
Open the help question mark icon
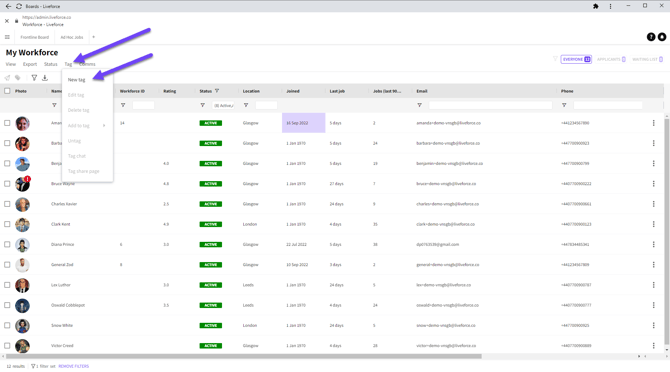click(x=651, y=37)
